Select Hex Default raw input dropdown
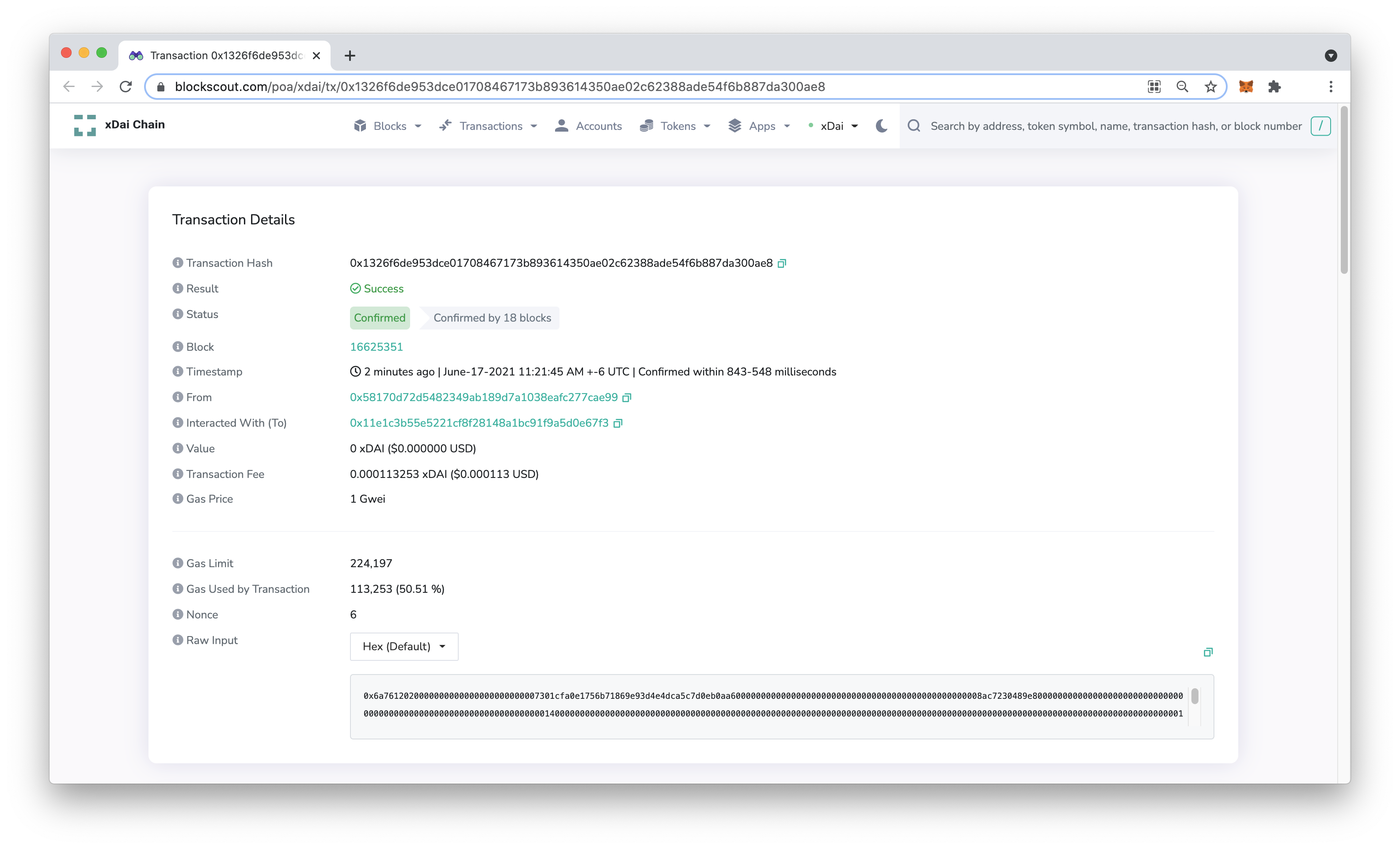 pos(403,645)
